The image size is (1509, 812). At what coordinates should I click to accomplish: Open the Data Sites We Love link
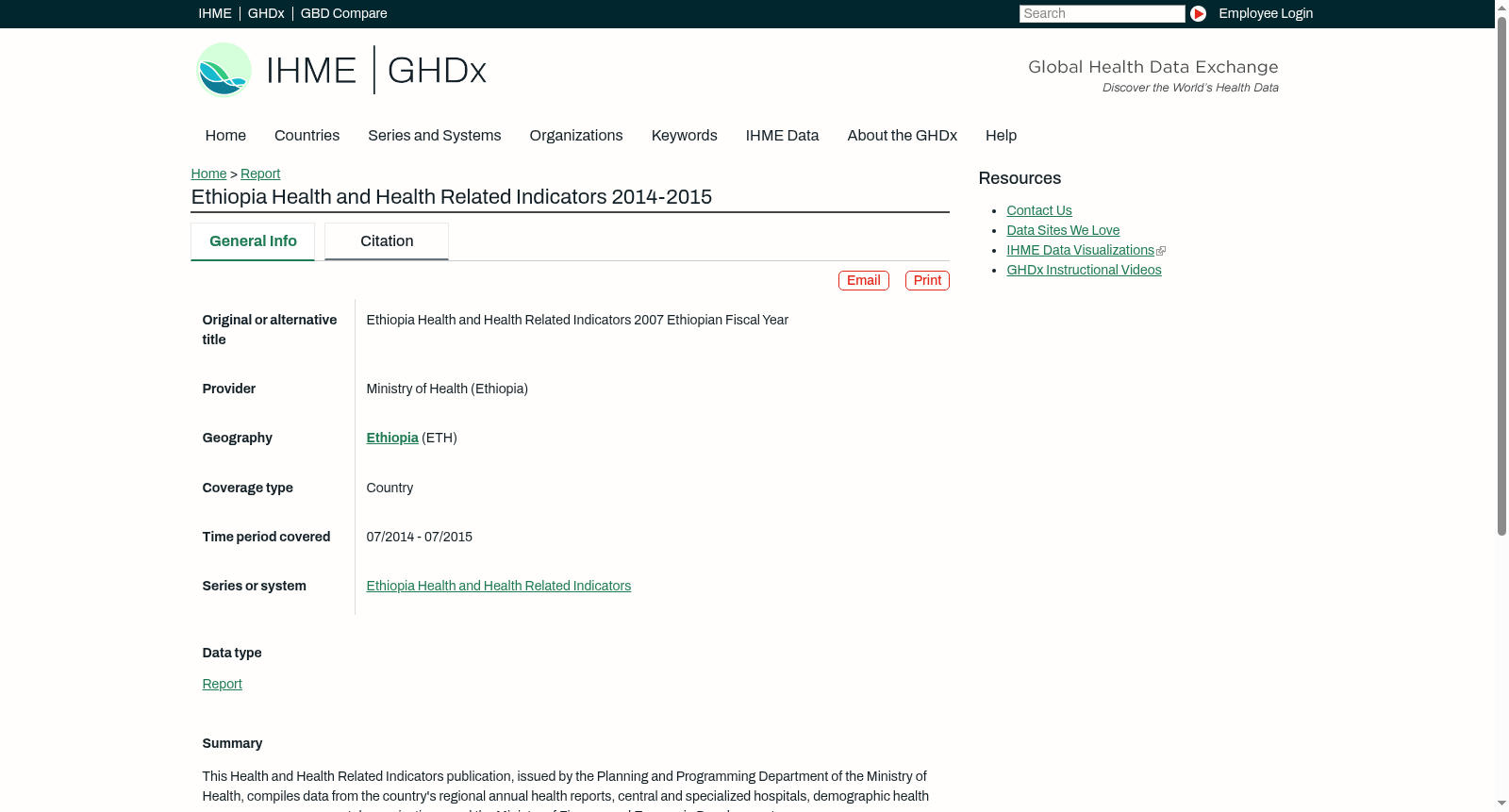coord(1063,231)
